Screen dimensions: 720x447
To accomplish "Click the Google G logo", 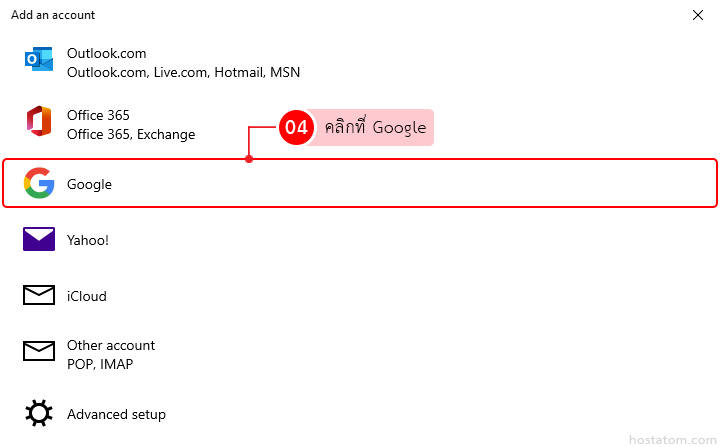I will [39, 184].
